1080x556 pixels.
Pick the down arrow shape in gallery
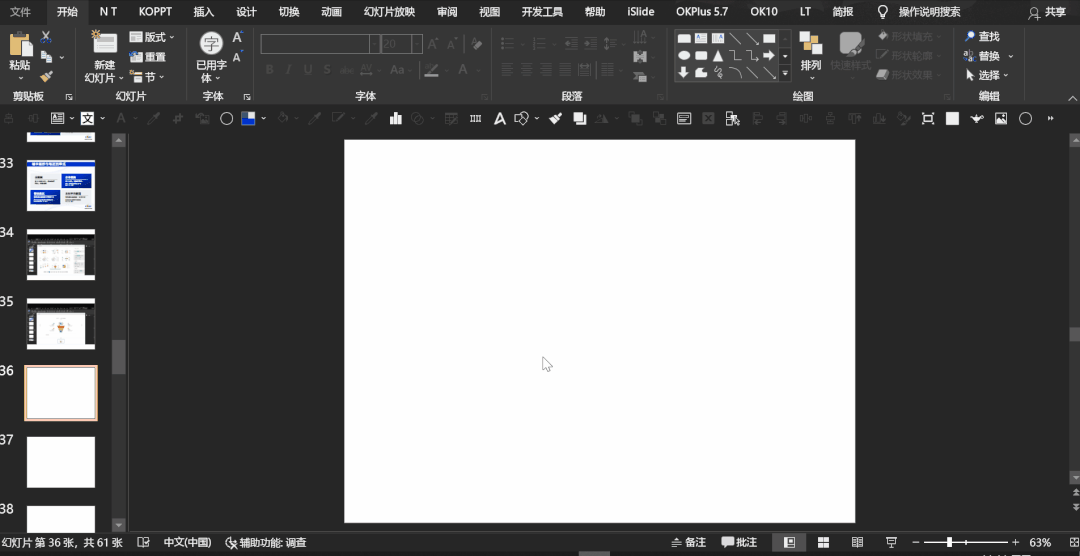(x=684, y=72)
